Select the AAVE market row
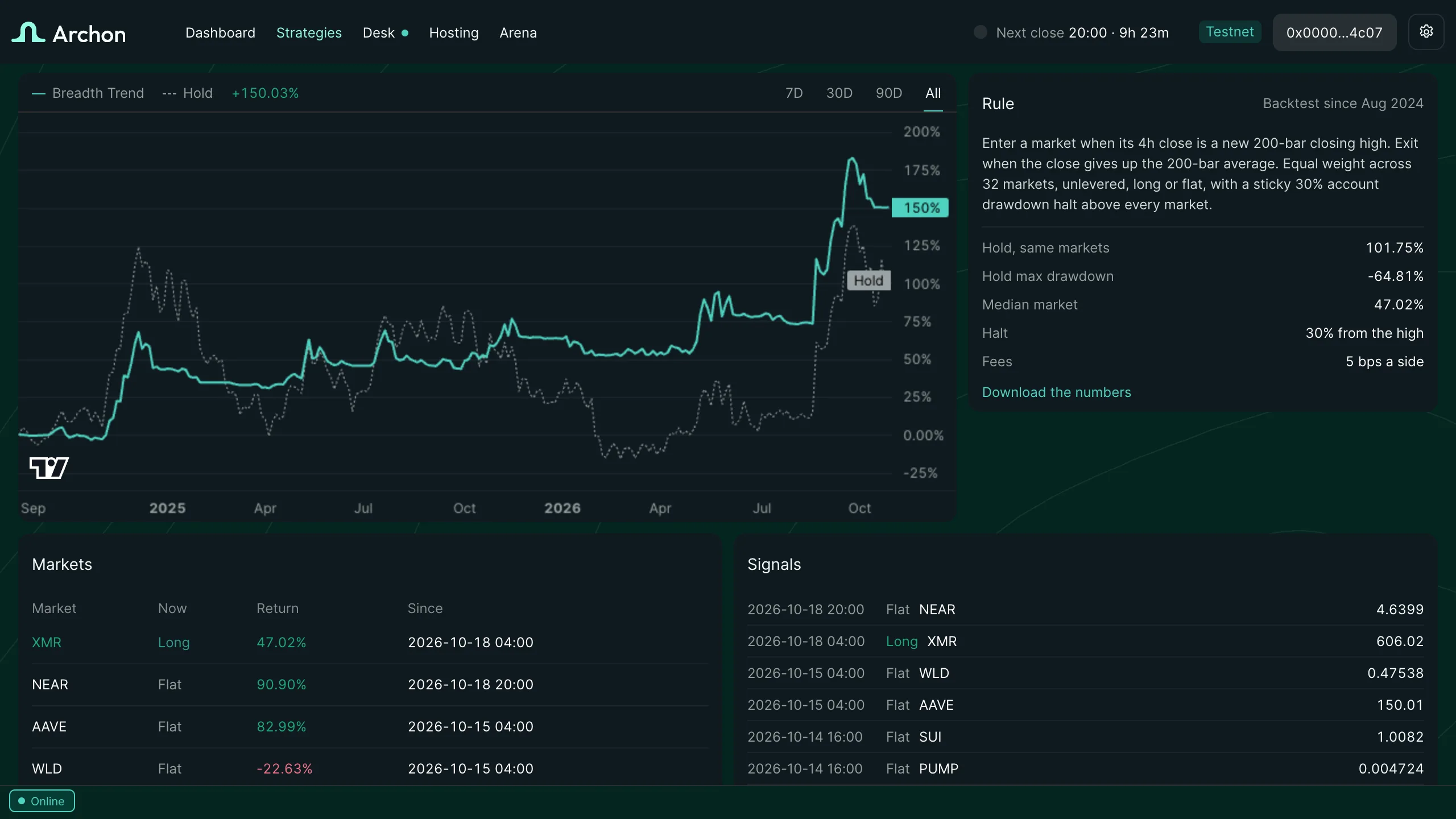 [370, 727]
